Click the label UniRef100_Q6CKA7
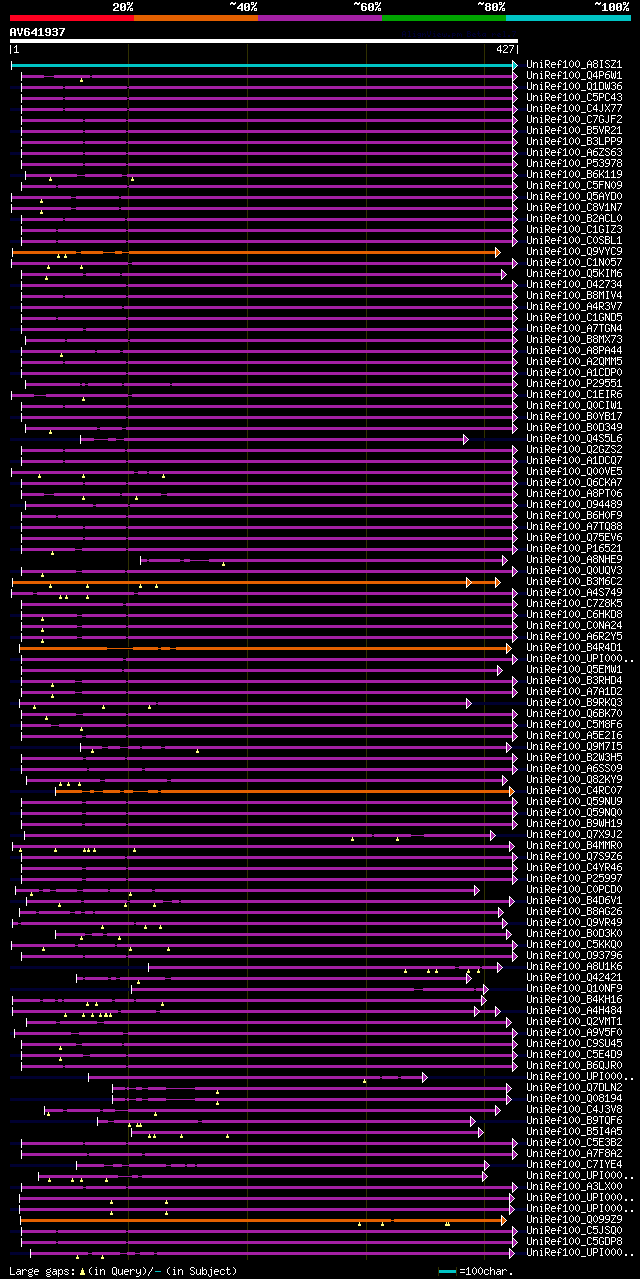The width and height of the screenshot is (640, 1279). tap(574, 483)
